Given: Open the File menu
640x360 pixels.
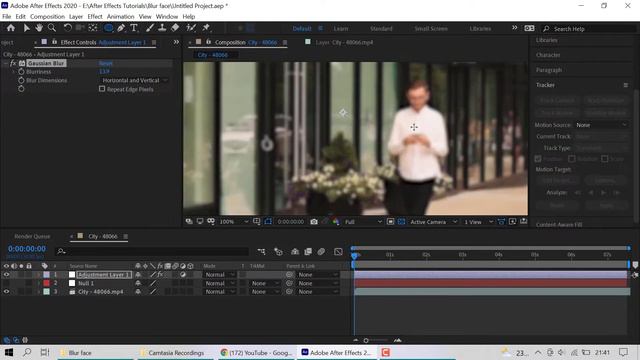Looking at the screenshot, I should click(x=7, y=17).
